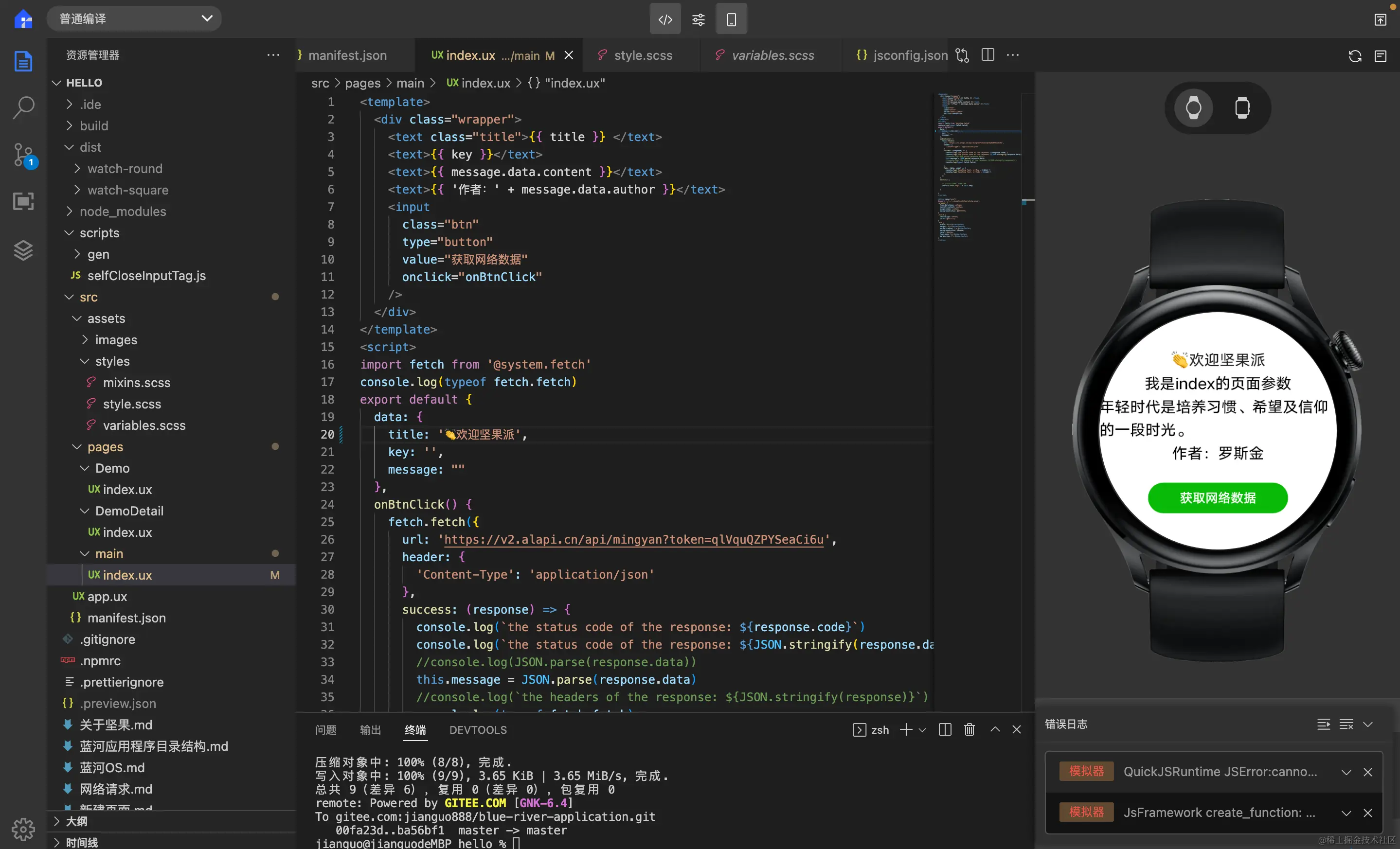Screen dimensions: 1400x849
Task: Open the layers stack icon in sidebar
Action: [23, 250]
